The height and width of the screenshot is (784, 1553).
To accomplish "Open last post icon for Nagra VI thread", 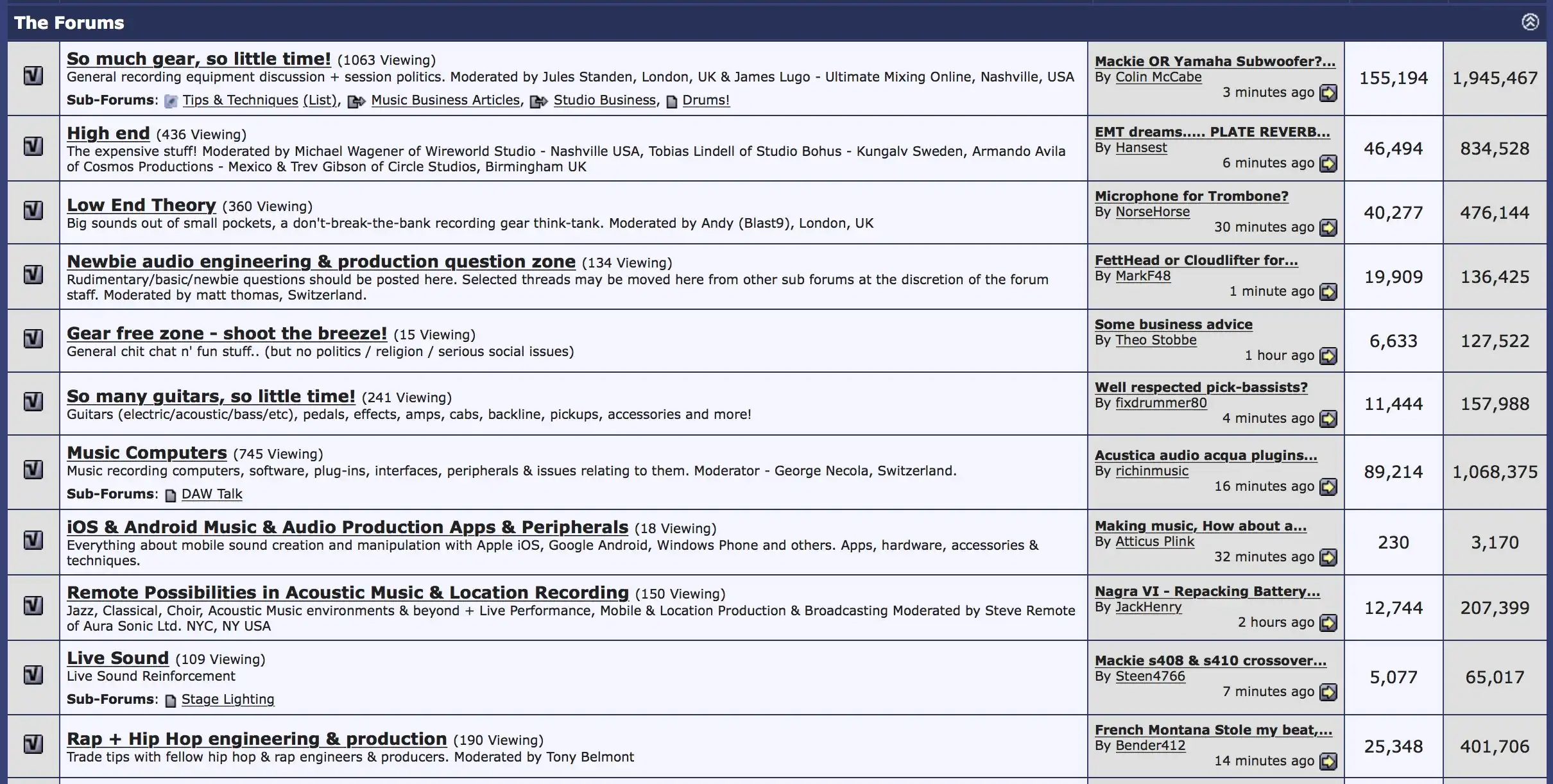I will (1328, 623).
